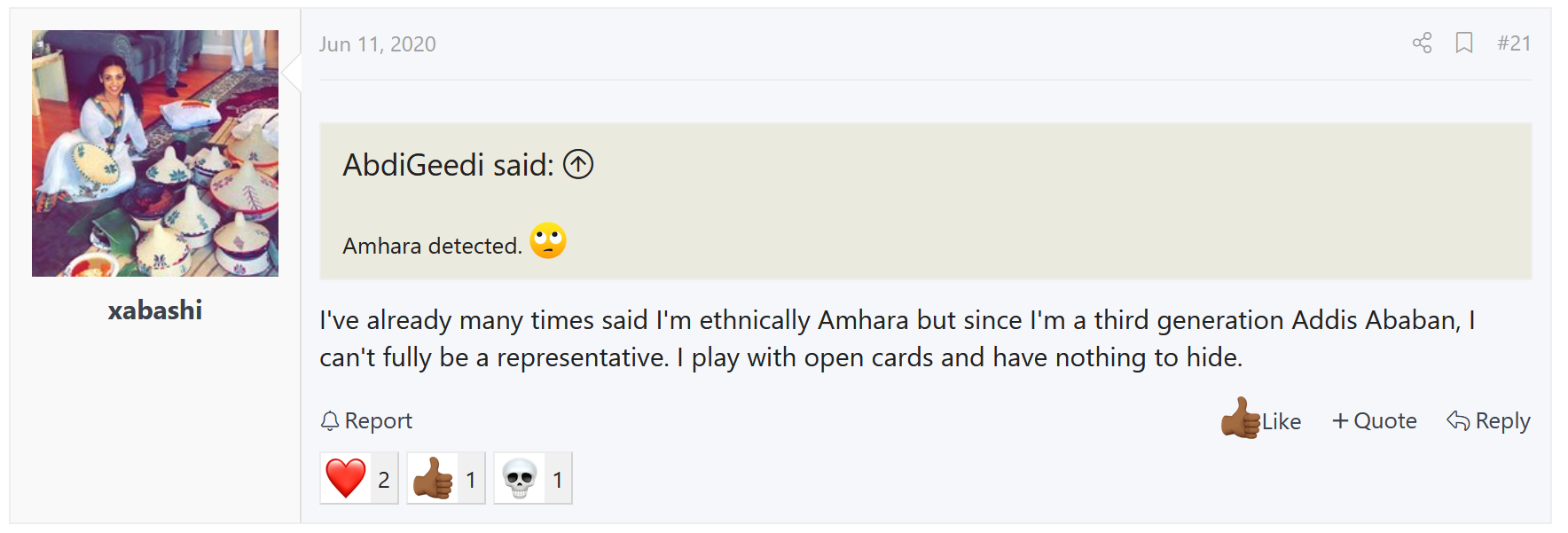This screenshot has height=533, width=1568.
Task: Click the bell icon beside Report
Action: 330,421
